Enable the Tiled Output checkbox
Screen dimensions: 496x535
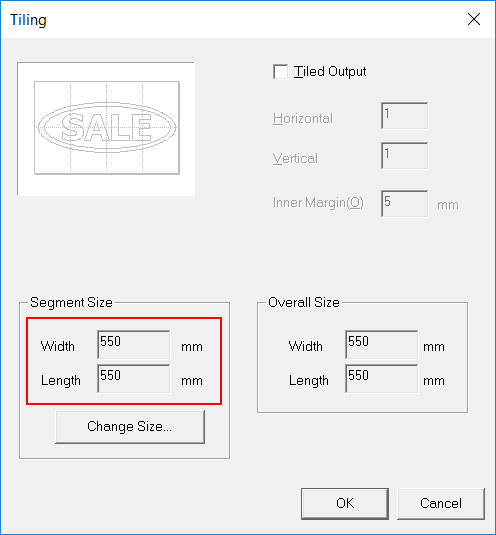click(x=280, y=72)
